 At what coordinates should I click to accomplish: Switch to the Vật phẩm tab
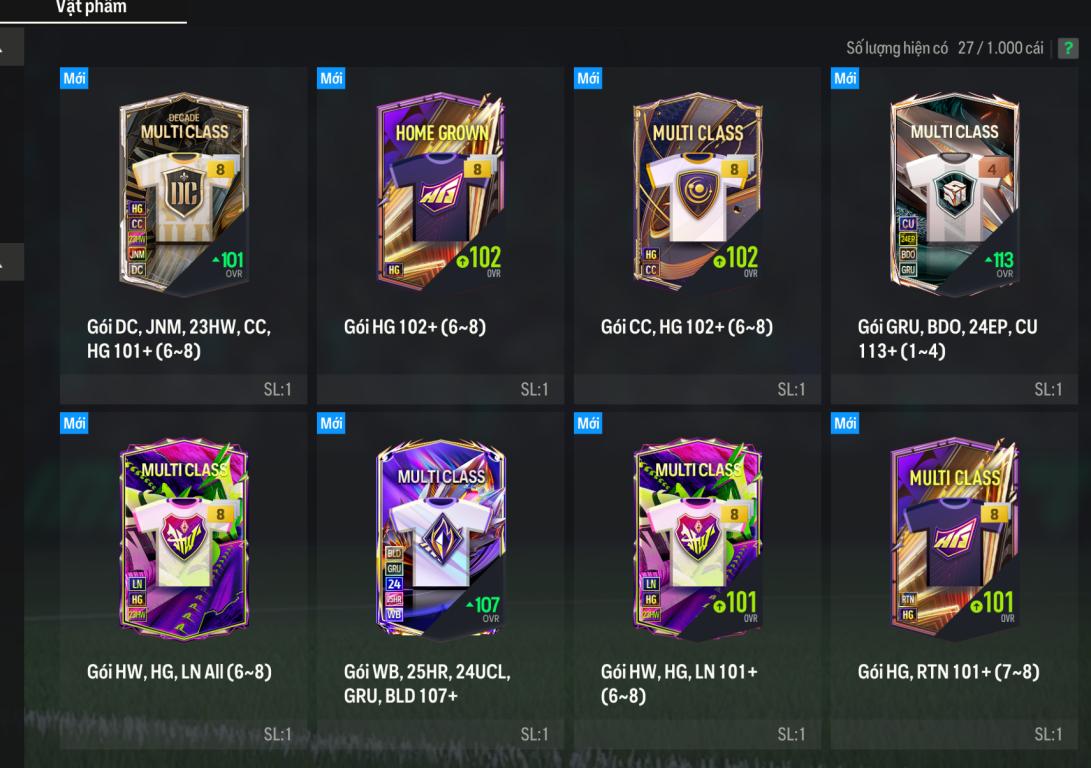point(91,8)
